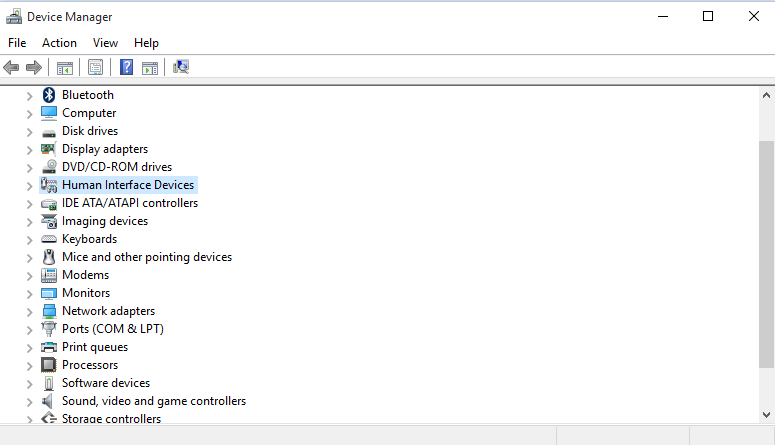Click the Show/Hide Console Tree icon
Viewport: 775px width, 445px height.
65,68
